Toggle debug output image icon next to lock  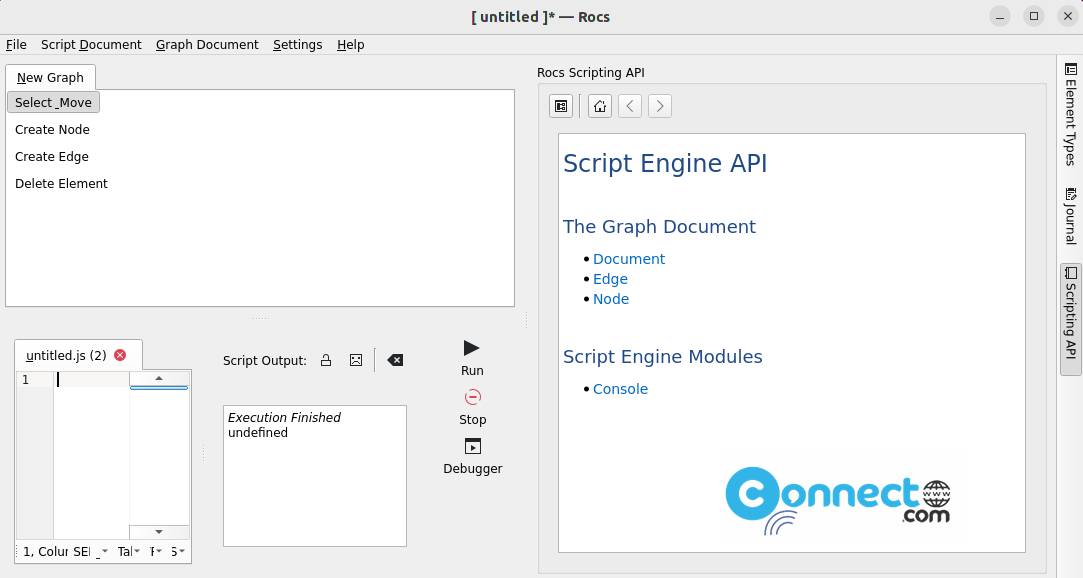point(356,360)
